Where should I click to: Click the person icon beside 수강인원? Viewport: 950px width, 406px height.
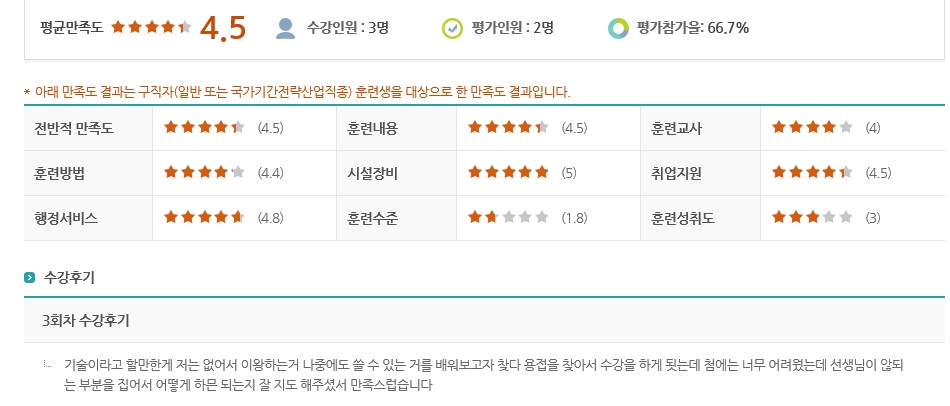point(285,28)
